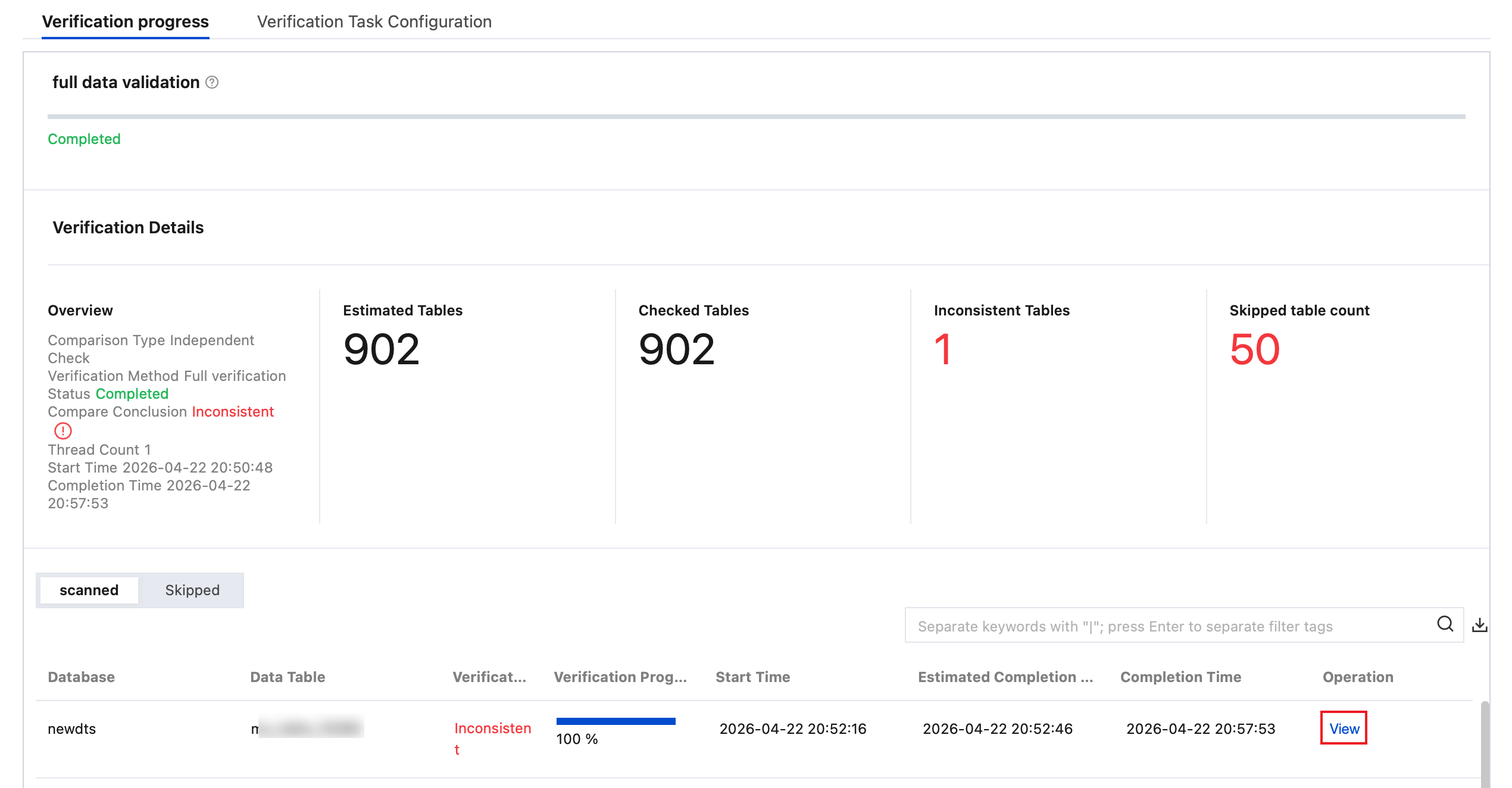The width and height of the screenshot is (1512, 788).
Task: Click the Skipped table count 50
Action: (x=1254, y=349)
